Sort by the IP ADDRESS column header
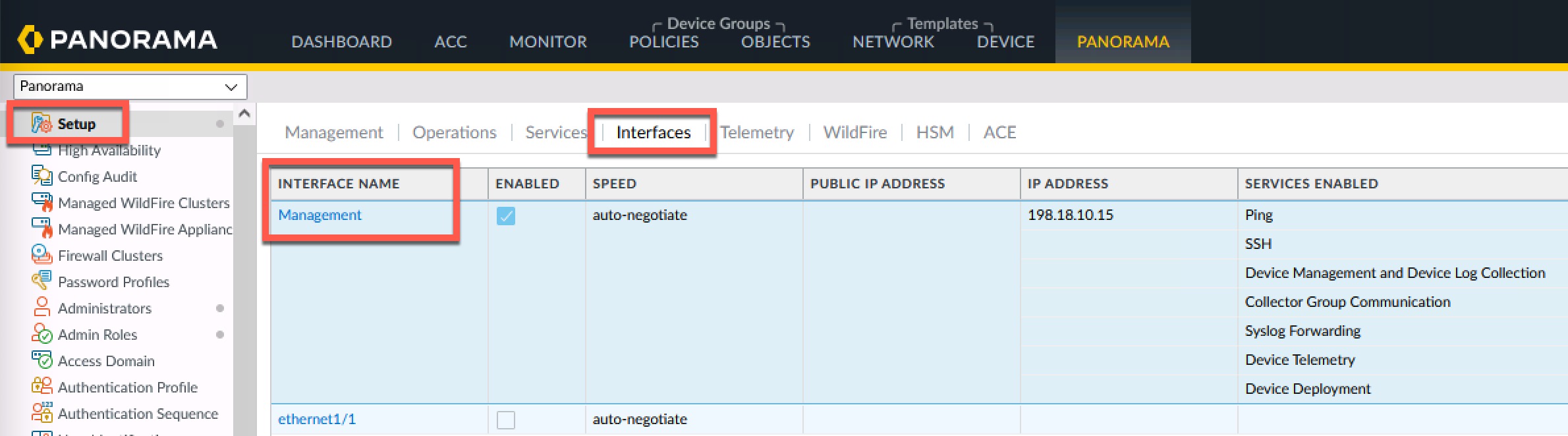The image size is (1568, 436). [x=1067, y=184]
